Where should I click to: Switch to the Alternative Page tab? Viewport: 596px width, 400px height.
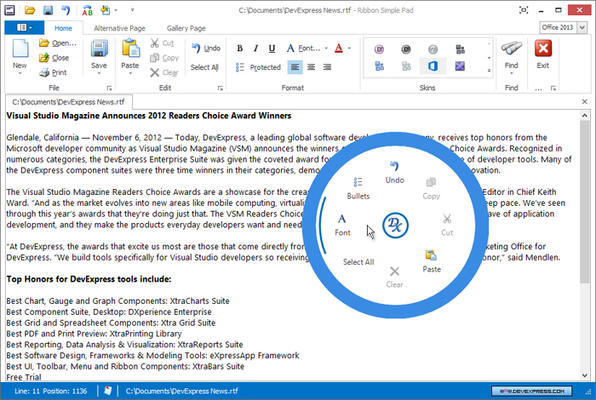coord(119,28)
